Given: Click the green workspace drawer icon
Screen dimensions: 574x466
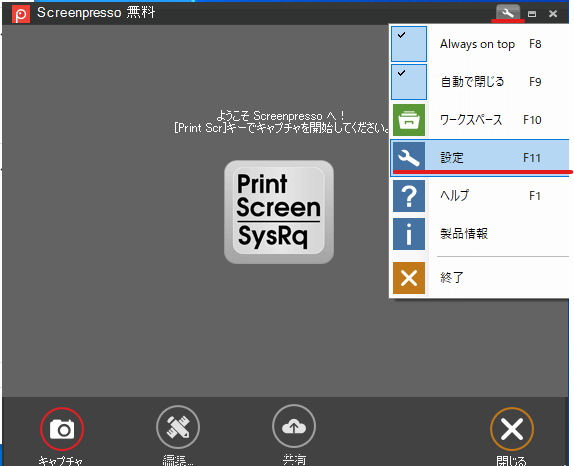Looking at the screenshot, I should point(409,120).
